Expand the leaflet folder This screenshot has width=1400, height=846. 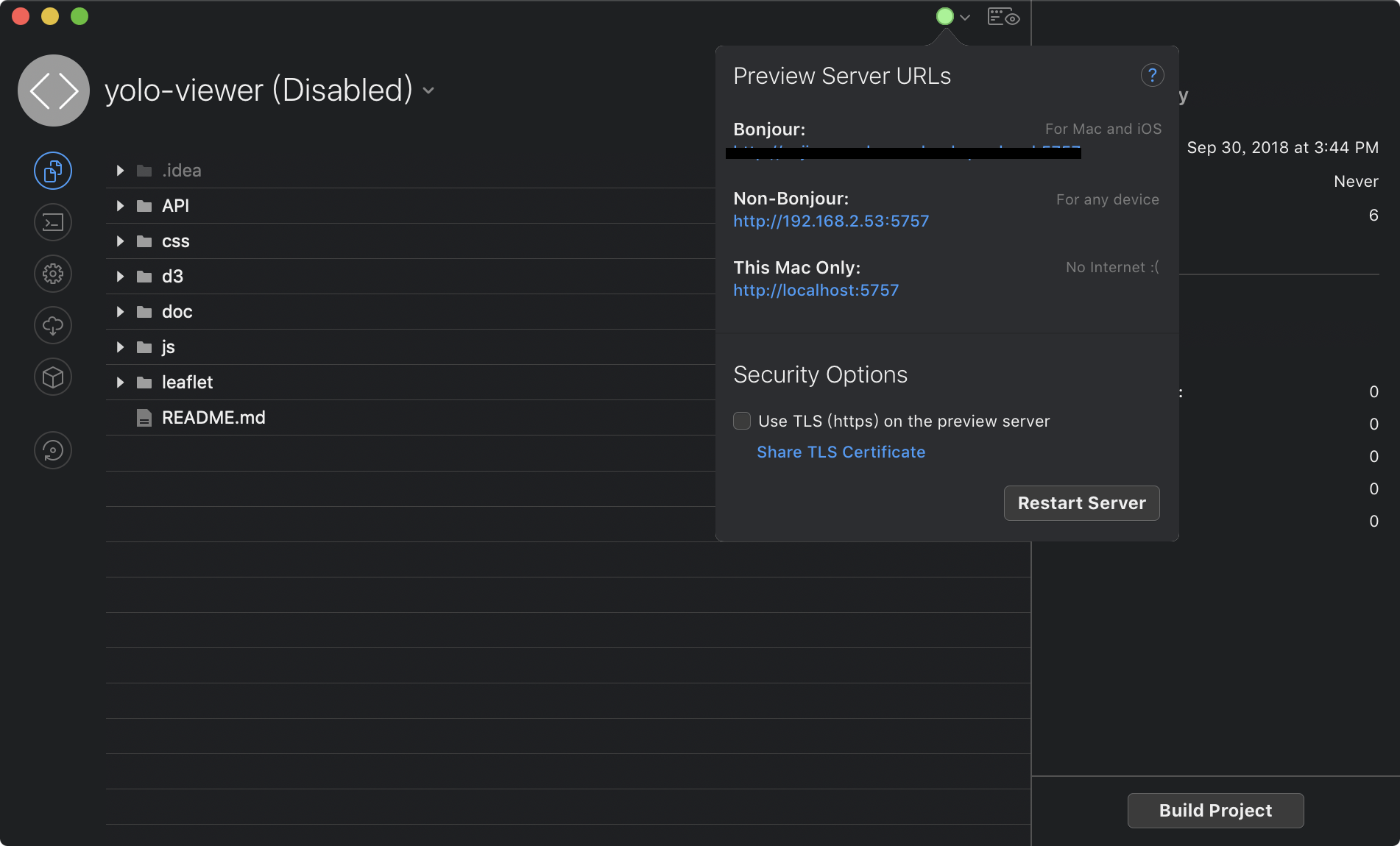tap(119, 382)
